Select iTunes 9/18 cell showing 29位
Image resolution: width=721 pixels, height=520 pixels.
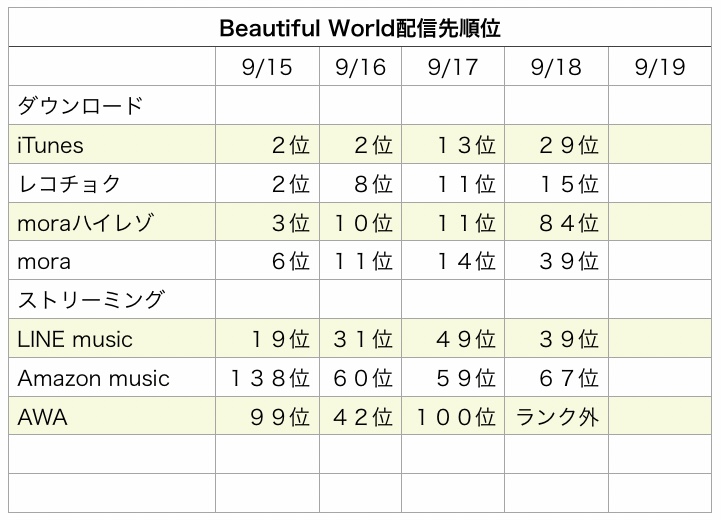coord(556,144)
